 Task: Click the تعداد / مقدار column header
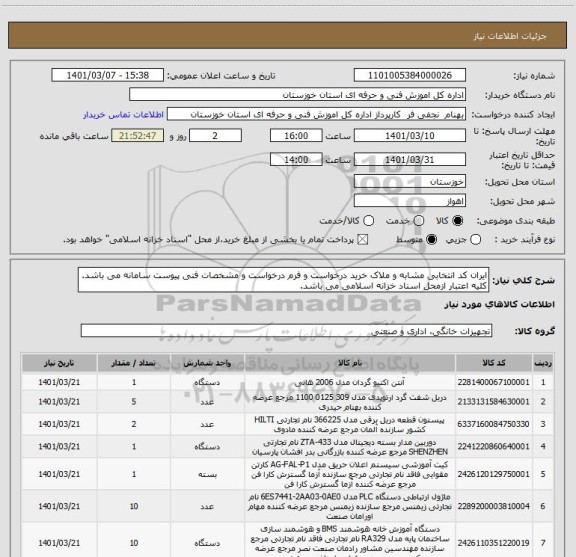coord(134,363)
